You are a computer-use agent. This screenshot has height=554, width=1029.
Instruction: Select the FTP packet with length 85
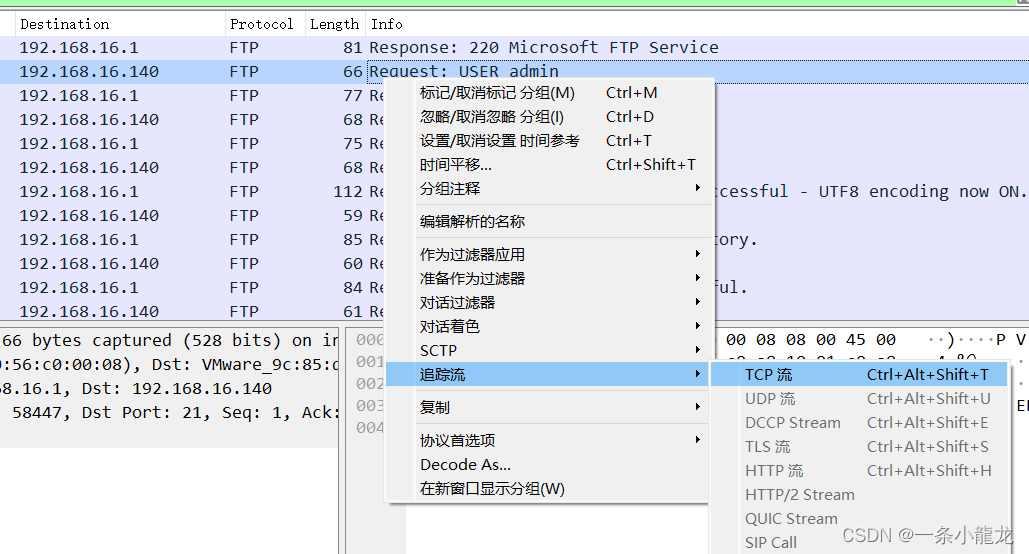click(192, 240)
